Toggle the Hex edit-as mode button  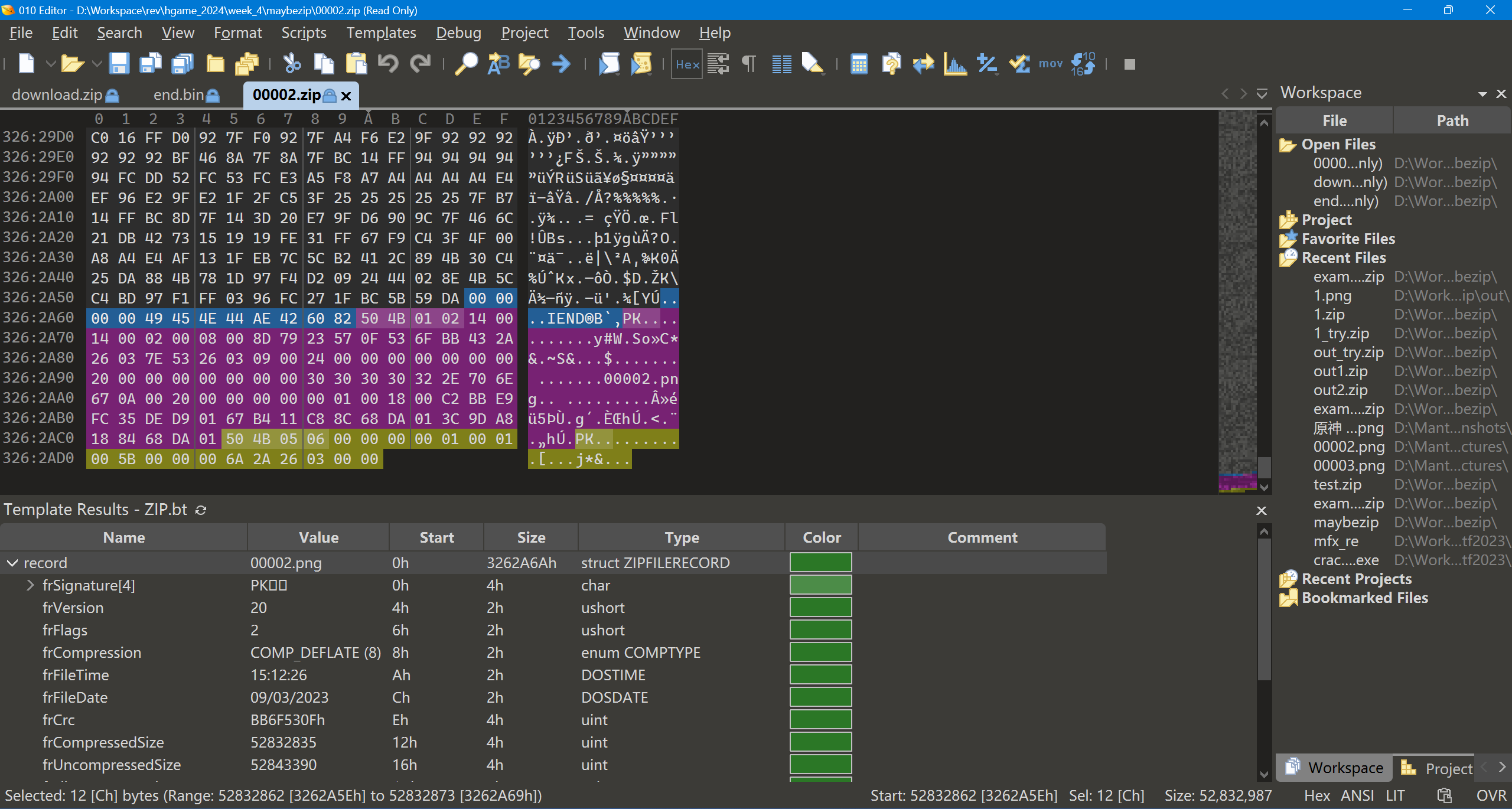point(687,64)
